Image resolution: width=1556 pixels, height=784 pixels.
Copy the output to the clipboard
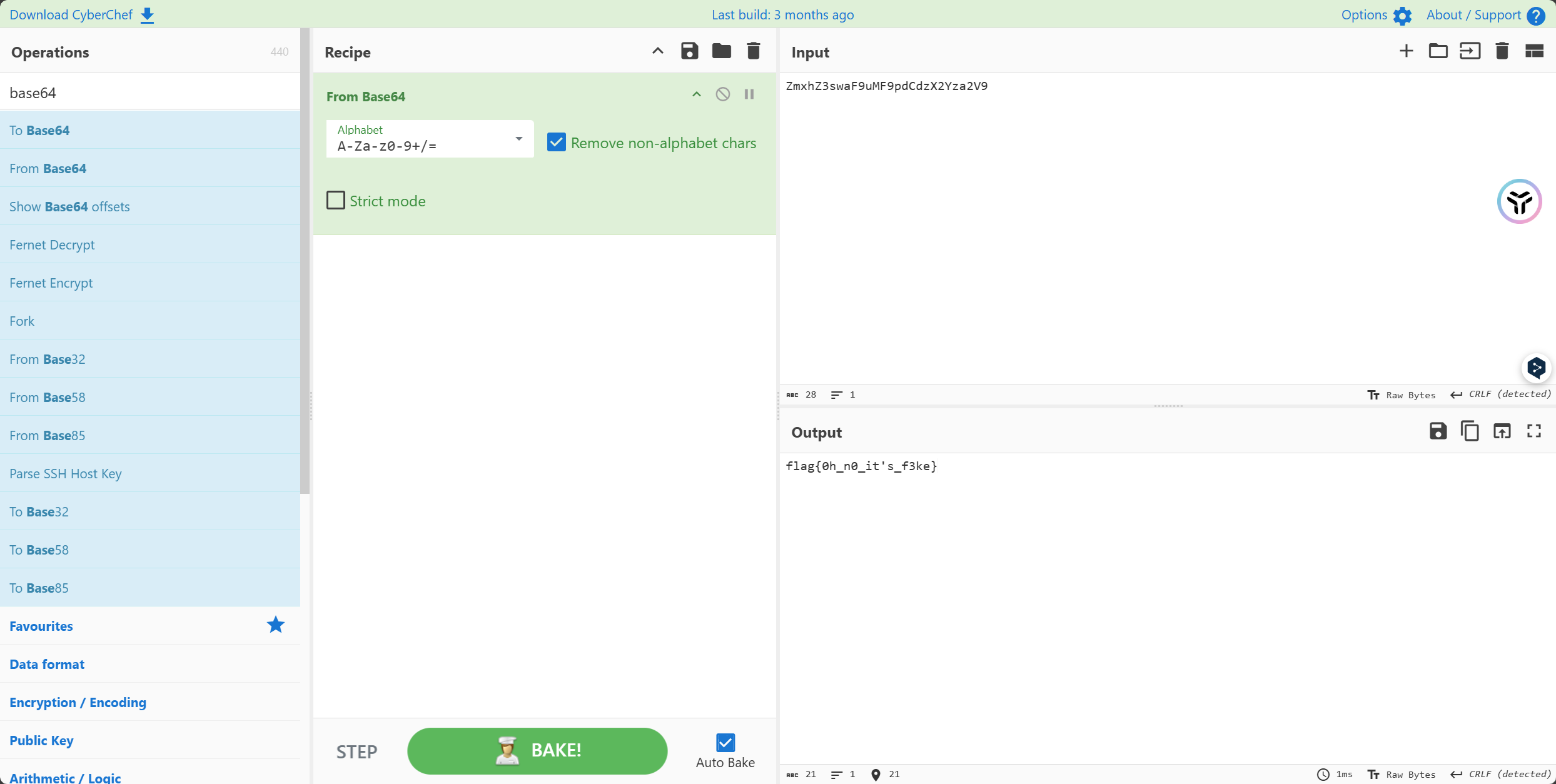1470,431
